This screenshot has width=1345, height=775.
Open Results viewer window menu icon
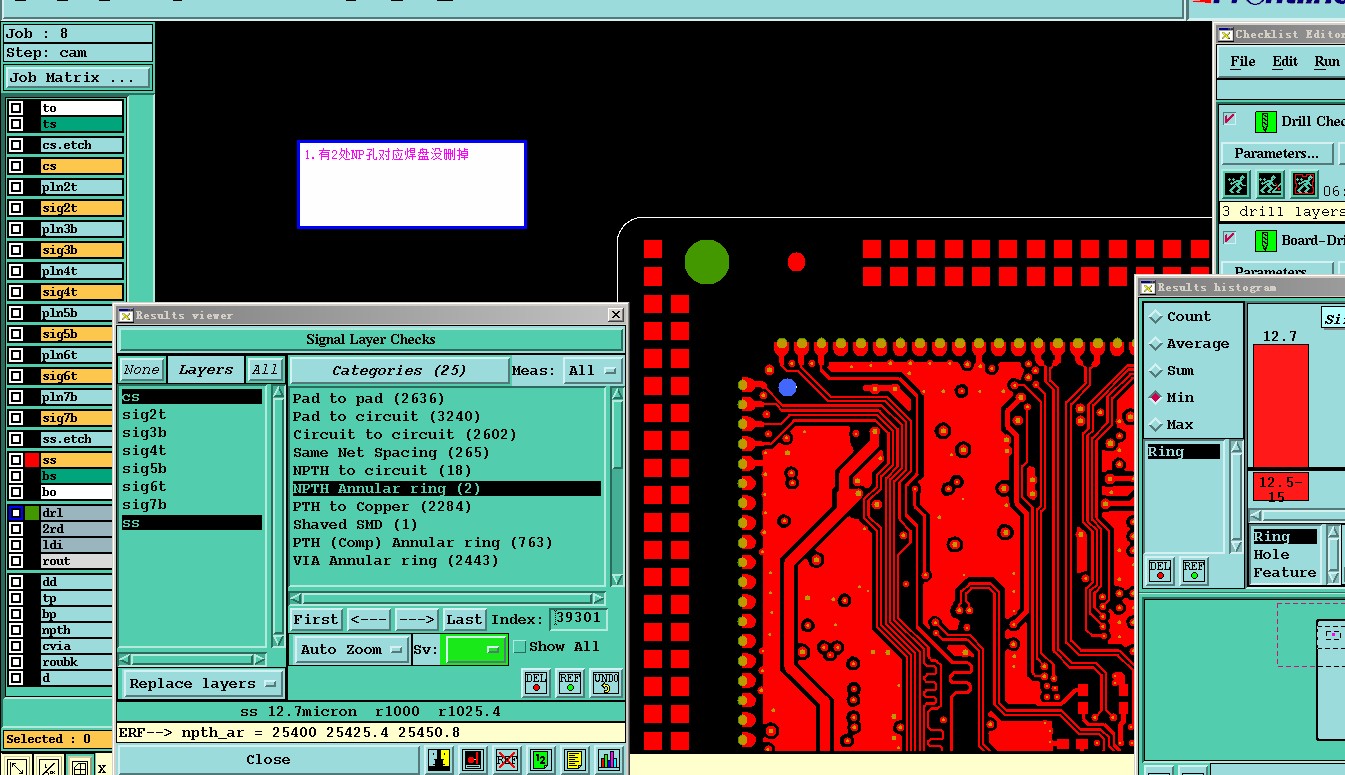click(x=125, y=315)
